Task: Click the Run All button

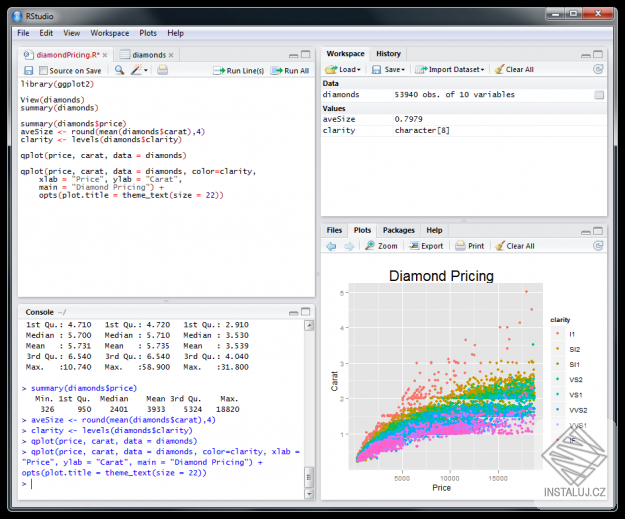Action: pos(290,71)
